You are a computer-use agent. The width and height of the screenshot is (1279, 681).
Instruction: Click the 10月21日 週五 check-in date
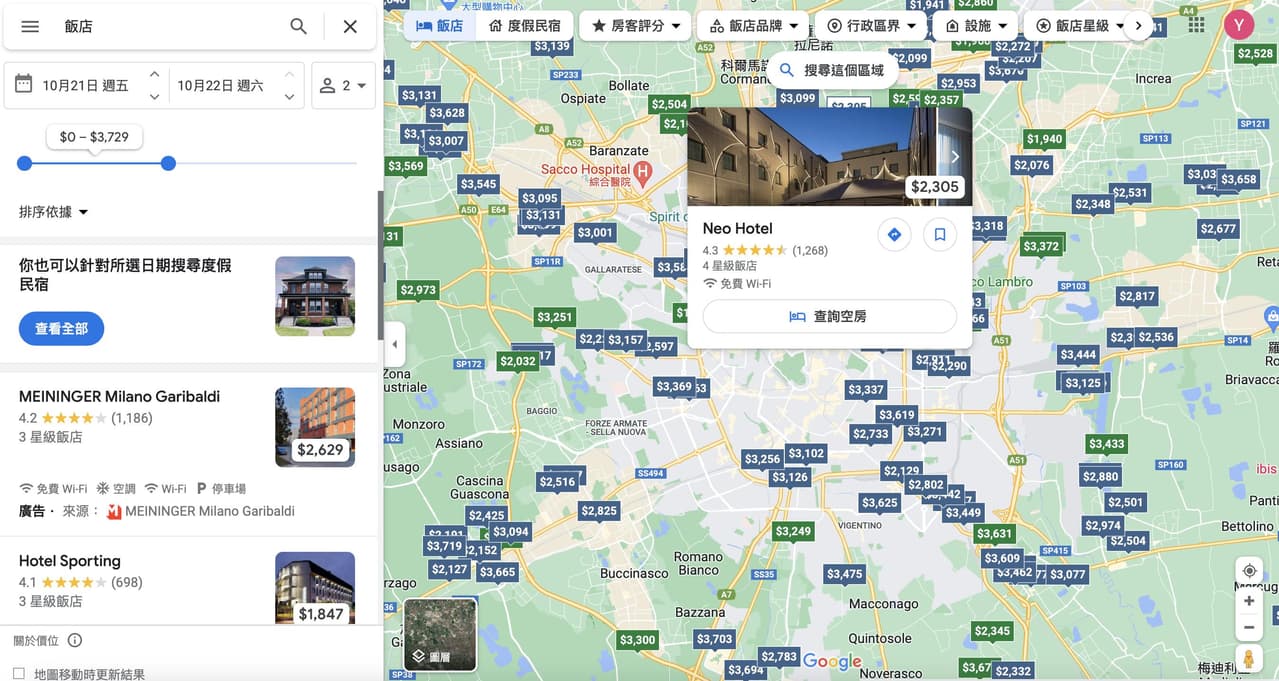click(x=85, y=86)
